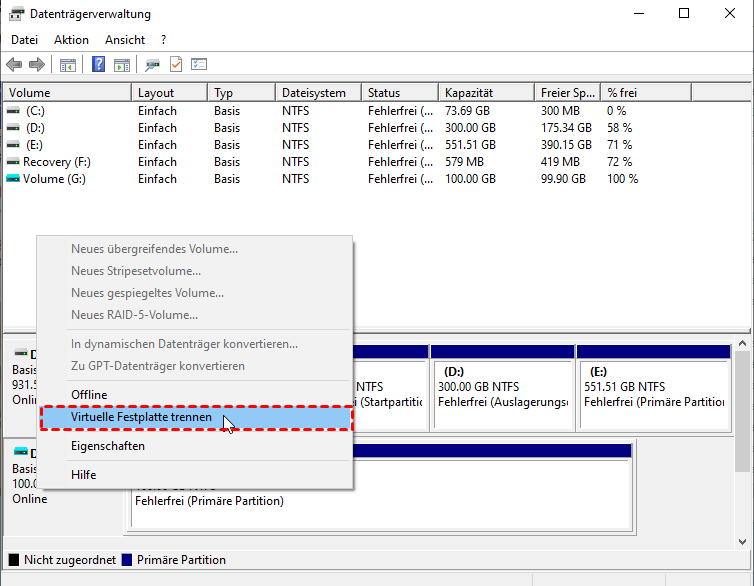Click the Nicht zugeordnet legend label
The height and width of the screenshot is (586, 754).
[70, 560]
